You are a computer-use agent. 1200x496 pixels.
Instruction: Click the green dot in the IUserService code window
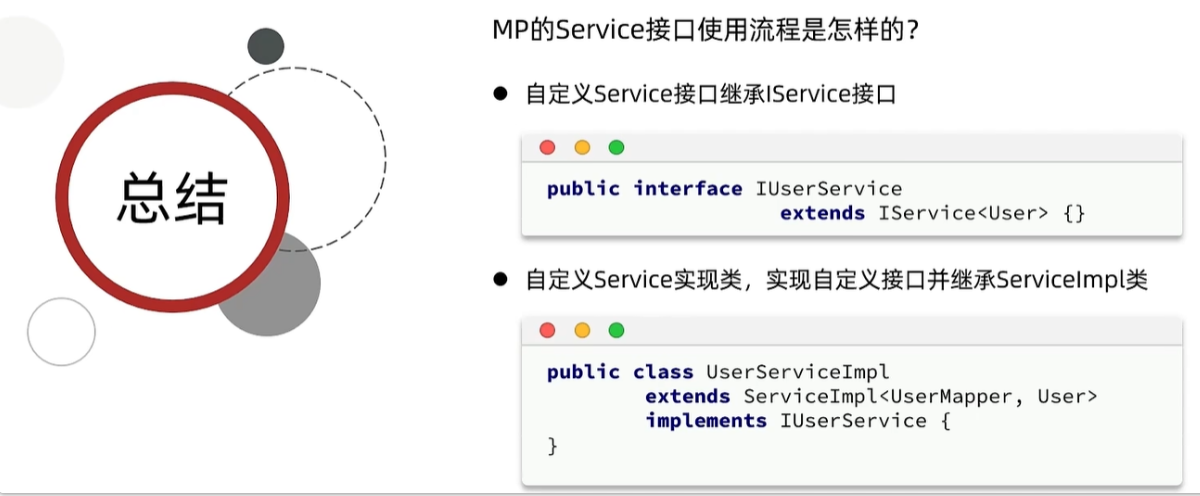[616, 148]
